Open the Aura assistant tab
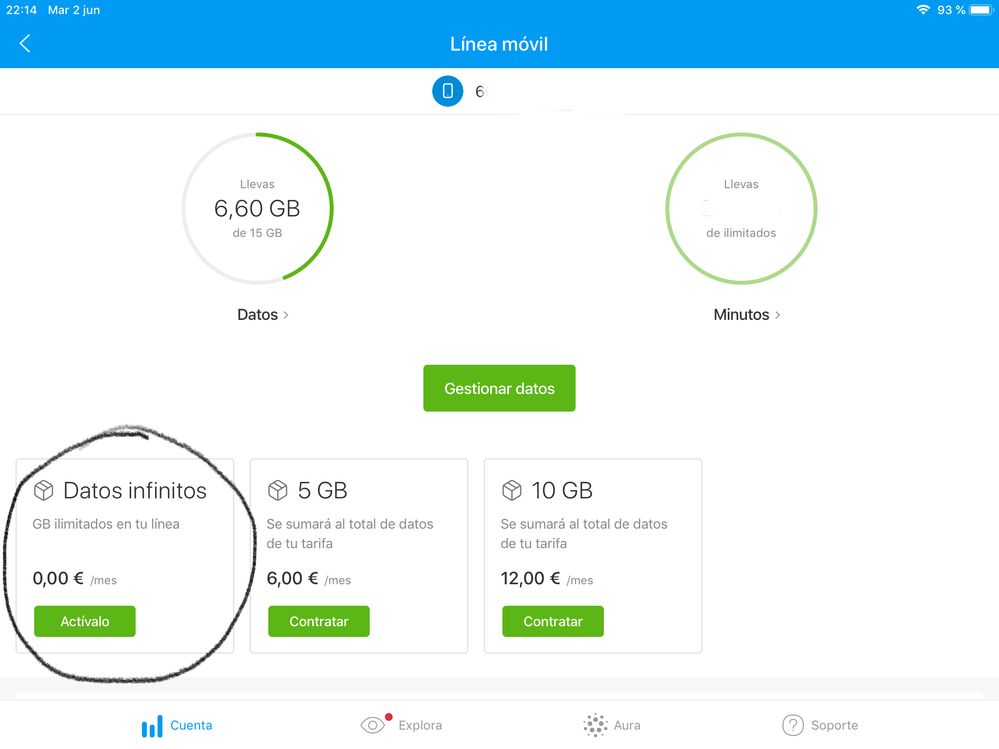 pyautogui.click(x=612, y=725)
